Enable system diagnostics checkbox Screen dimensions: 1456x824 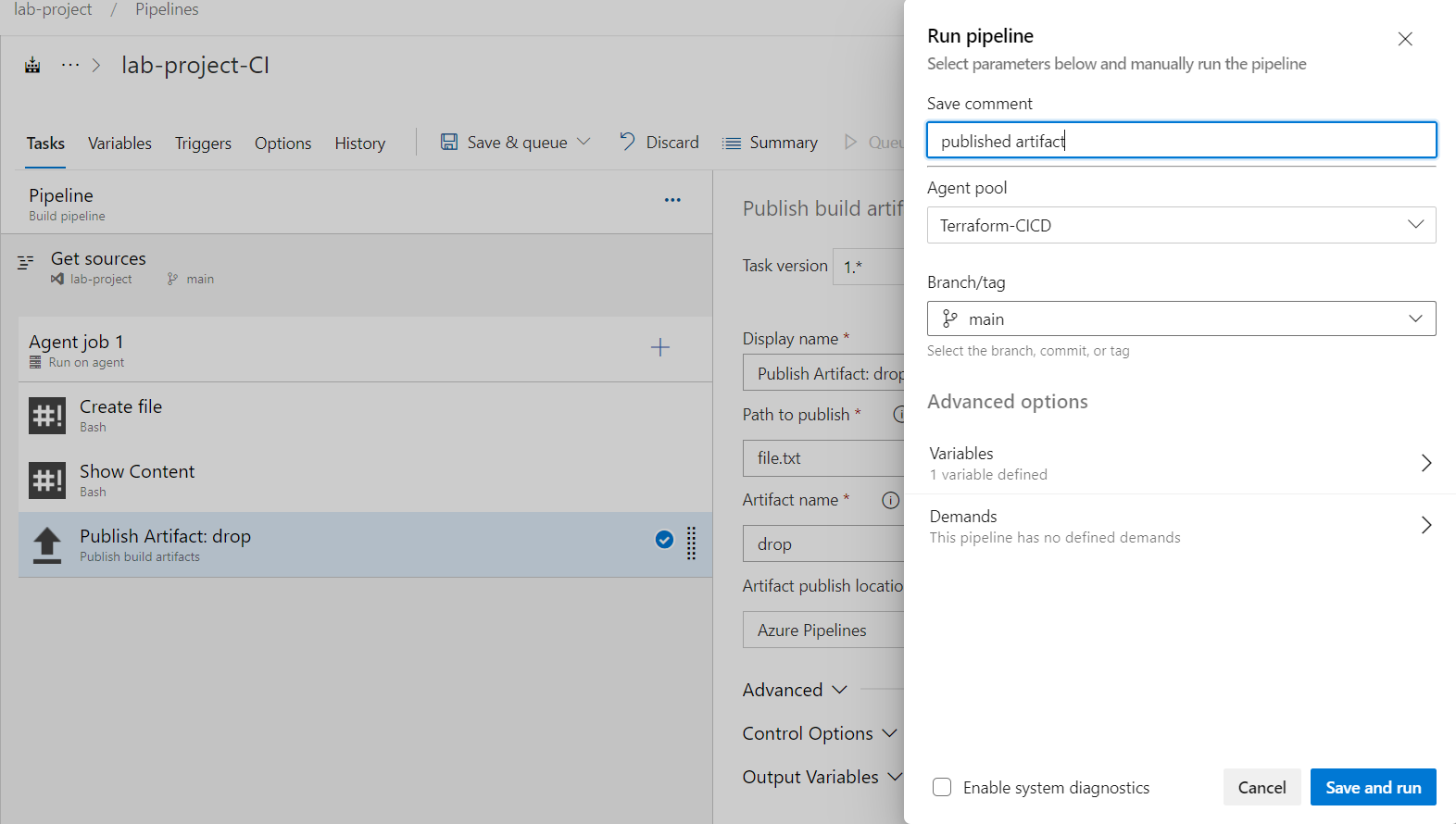click(942, 787)
